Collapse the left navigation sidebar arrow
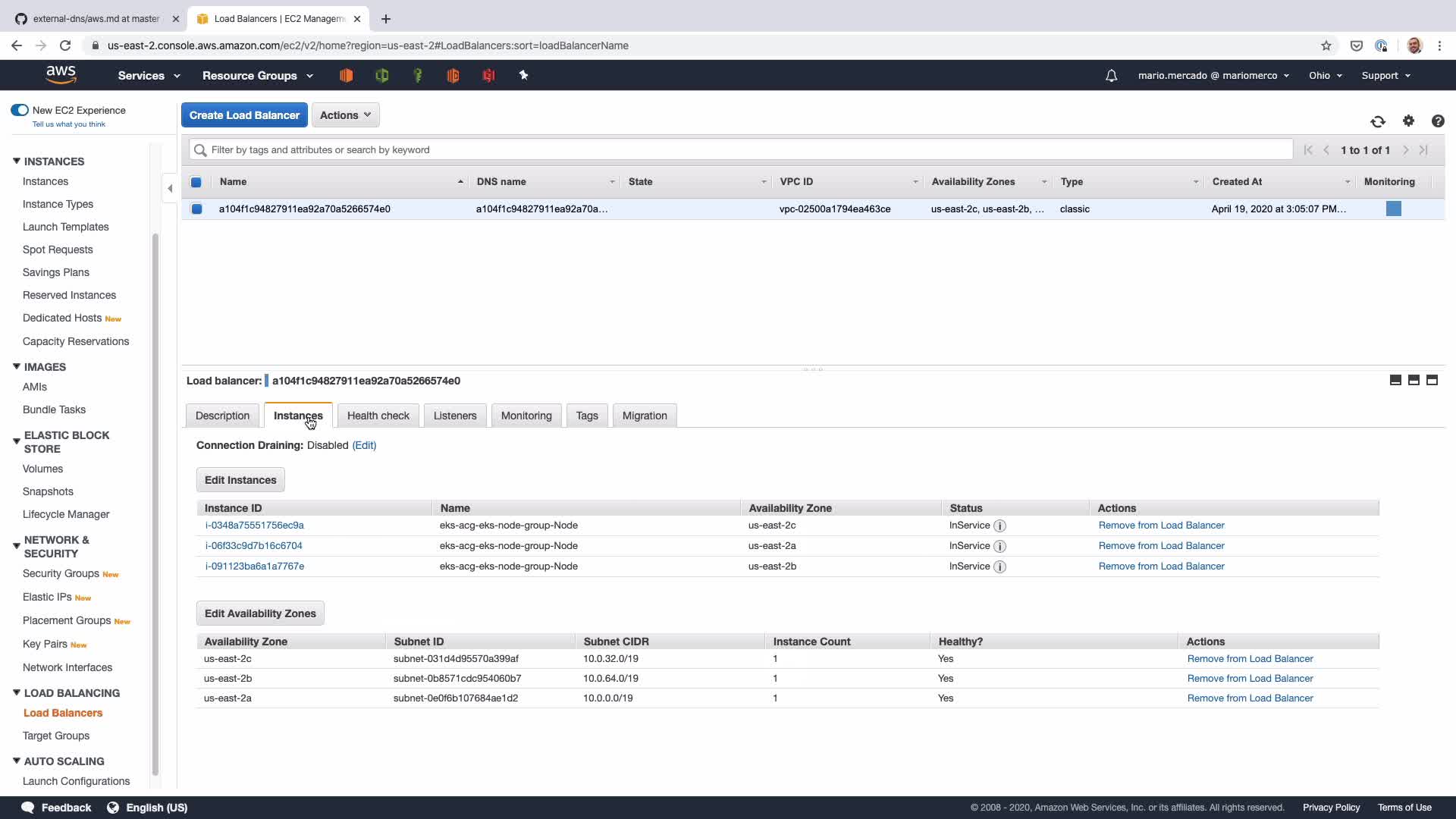Screen dimensions: 1456x819 (x=170, y=189)
